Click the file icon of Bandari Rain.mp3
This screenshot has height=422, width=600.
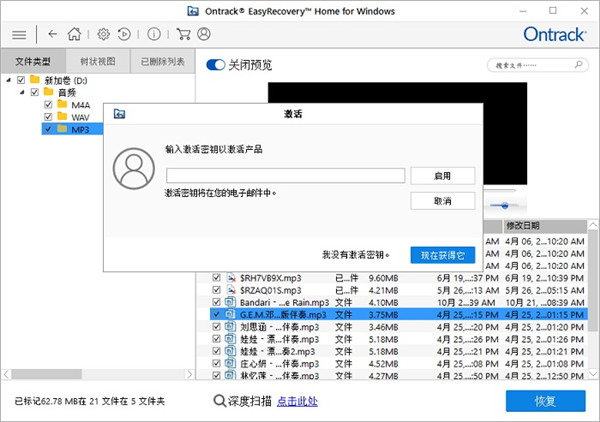tap(230, 302)
